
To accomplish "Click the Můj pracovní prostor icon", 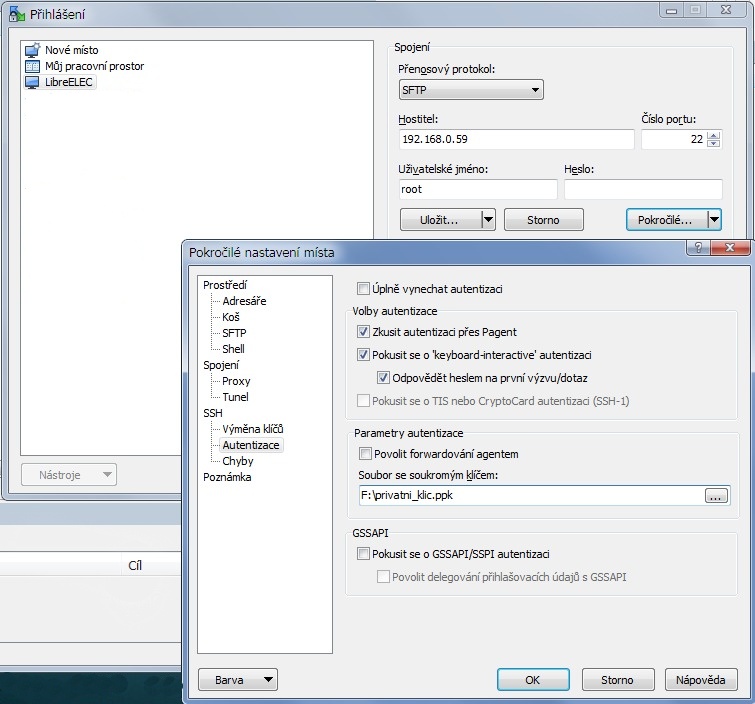I will click(x=31, y=66).
